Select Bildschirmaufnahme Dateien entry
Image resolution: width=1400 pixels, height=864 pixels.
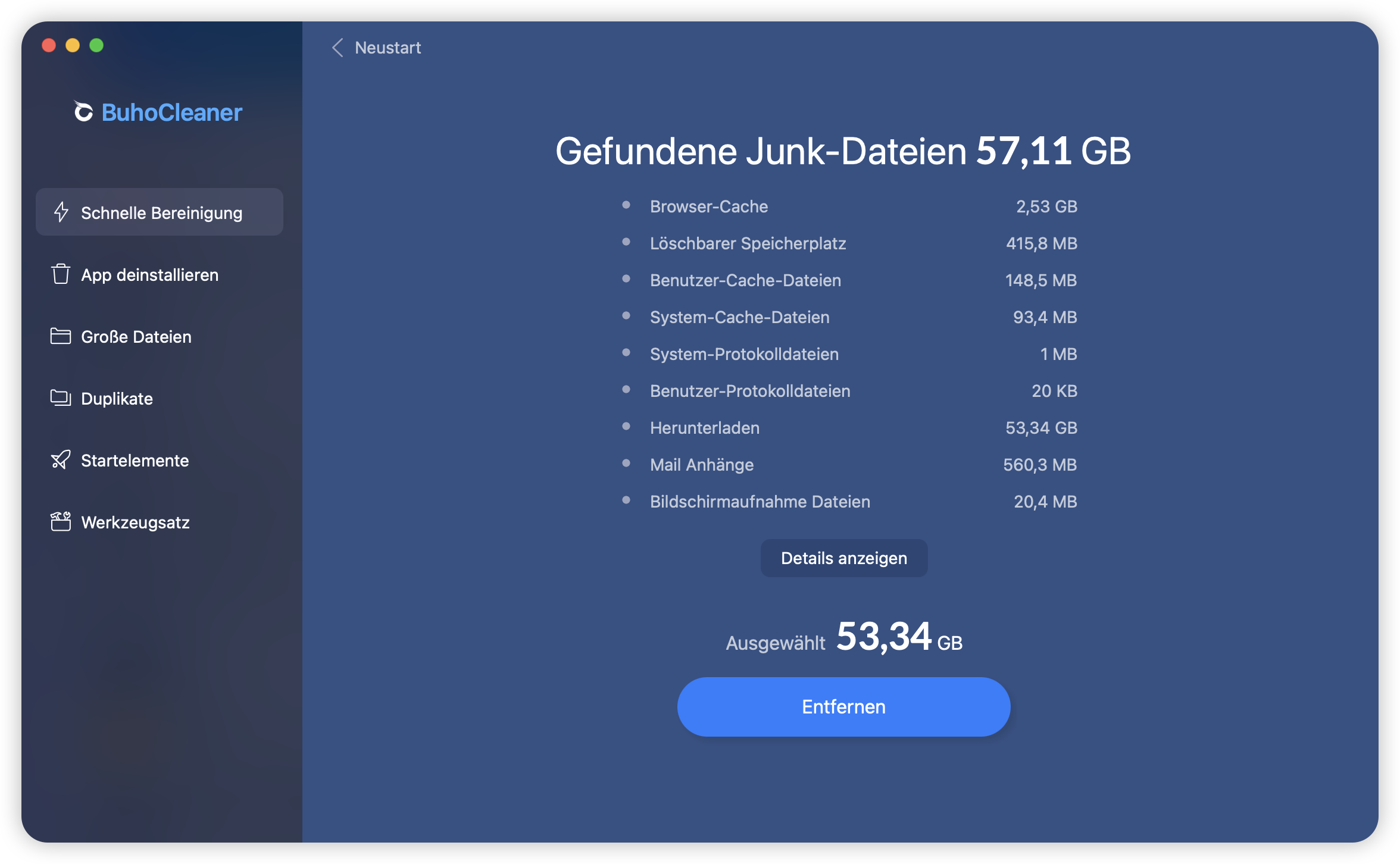(849, 502)
